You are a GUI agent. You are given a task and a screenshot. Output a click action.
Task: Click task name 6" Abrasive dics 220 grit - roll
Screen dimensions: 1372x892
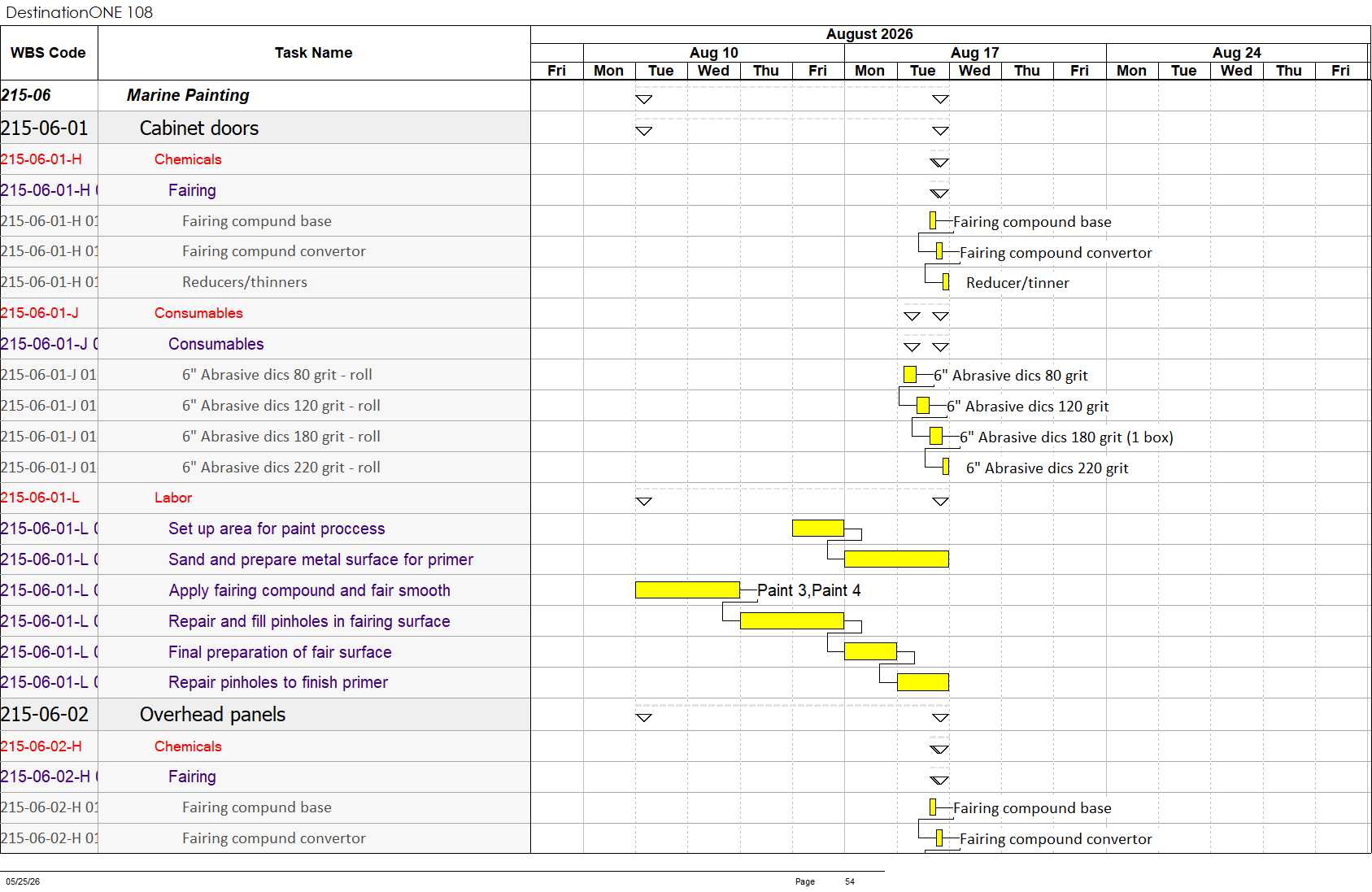[281, 468]
